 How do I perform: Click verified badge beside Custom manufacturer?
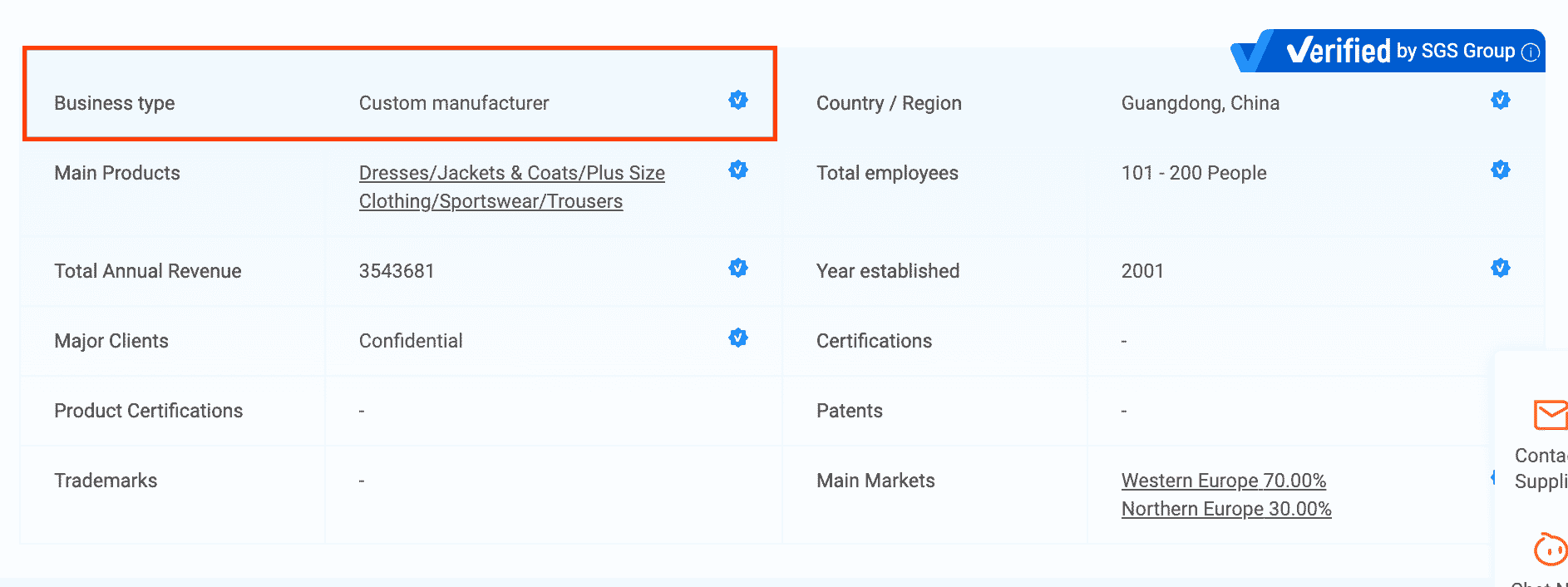(737, 101)
